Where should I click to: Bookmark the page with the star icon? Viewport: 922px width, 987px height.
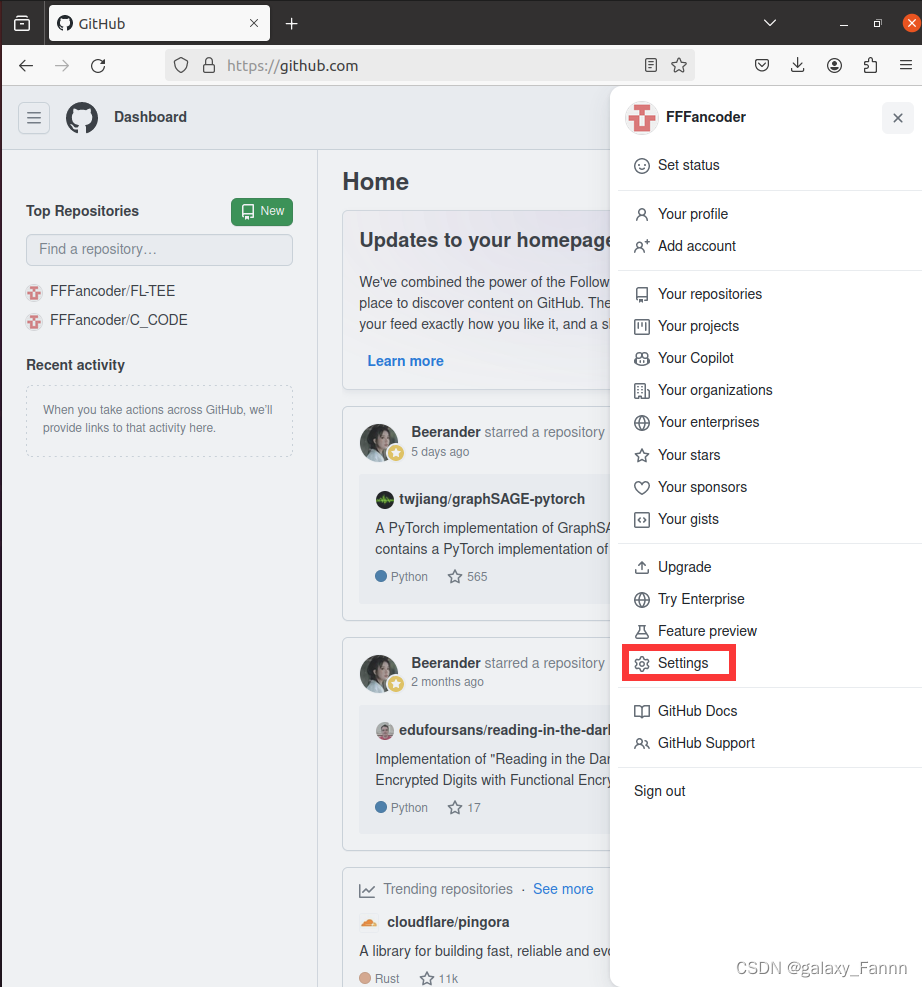(x=679, y=65)
